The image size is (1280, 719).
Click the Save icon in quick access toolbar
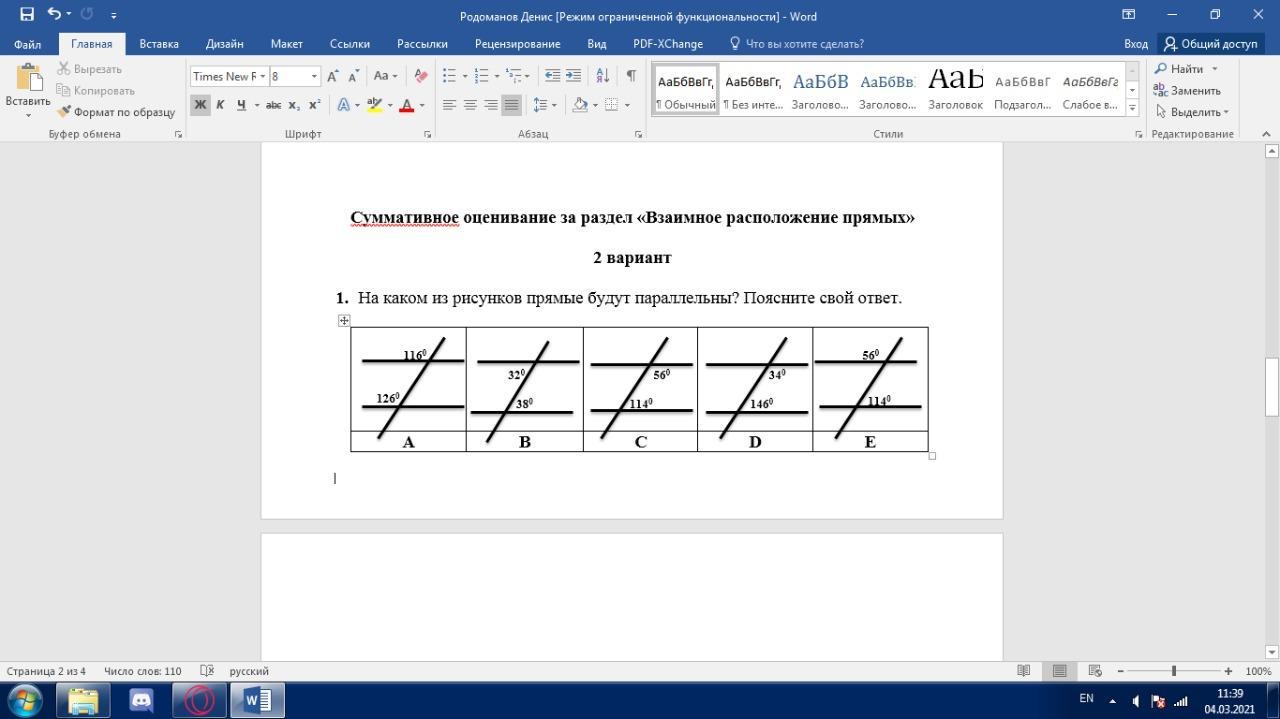(27, 15)
